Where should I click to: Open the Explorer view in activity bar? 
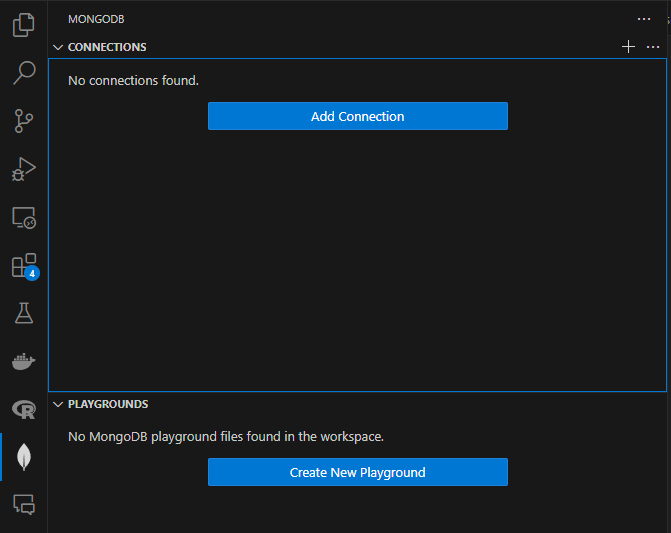[x=24, y=25]
